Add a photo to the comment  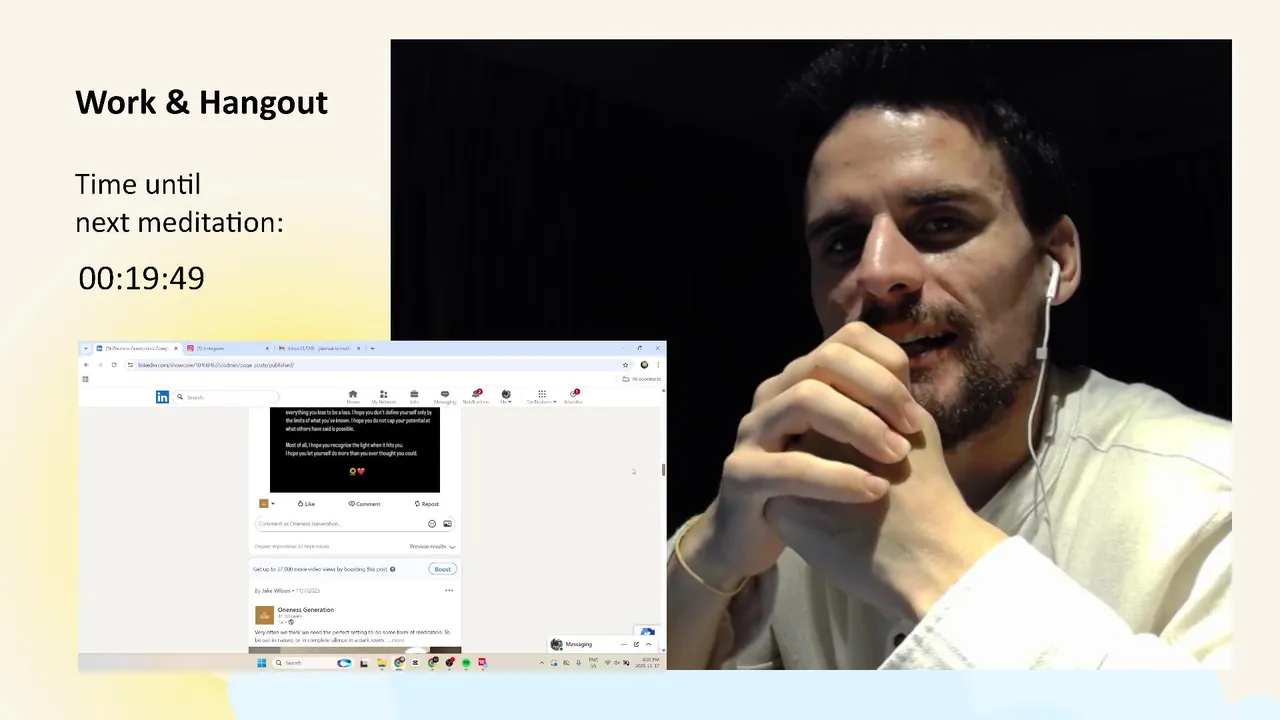447,524
